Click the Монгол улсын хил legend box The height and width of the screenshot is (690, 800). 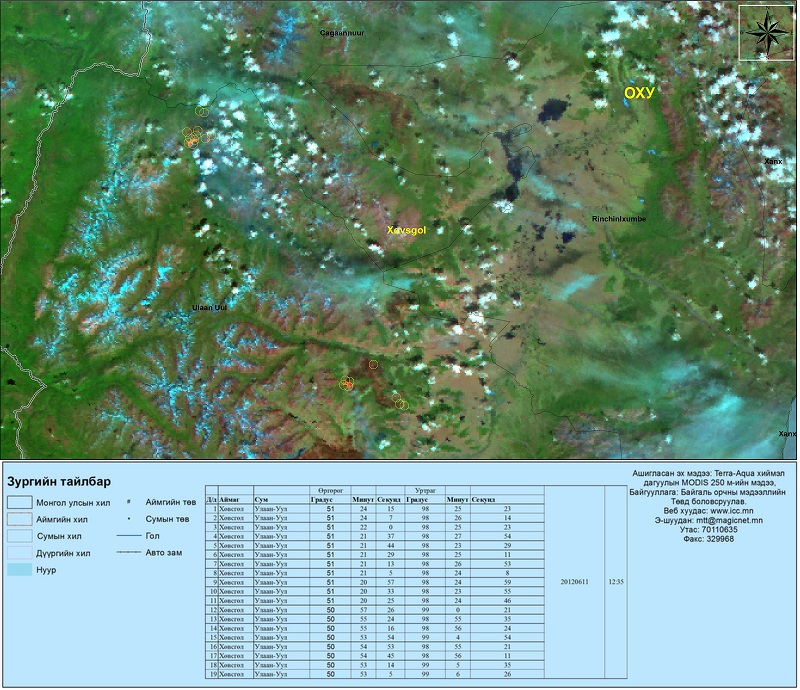pyautogui.click(x=19, y=502)
